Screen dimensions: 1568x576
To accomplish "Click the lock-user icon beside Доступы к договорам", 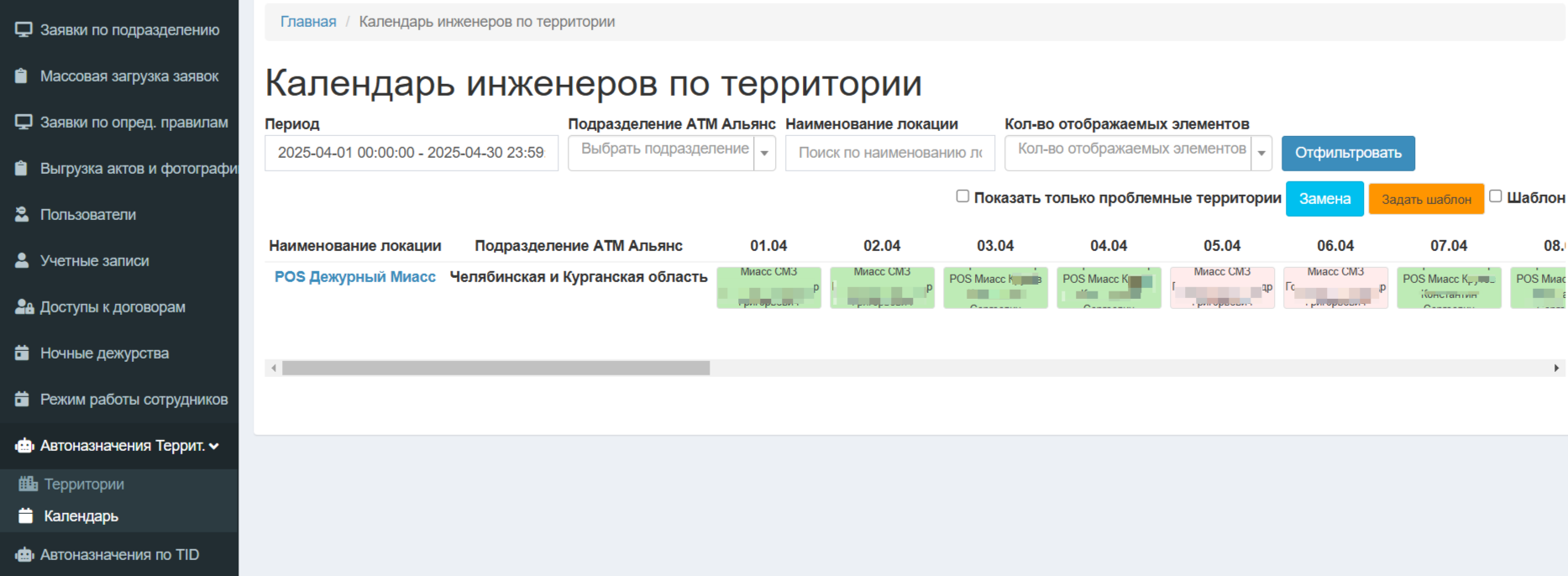I will point(24,307).
